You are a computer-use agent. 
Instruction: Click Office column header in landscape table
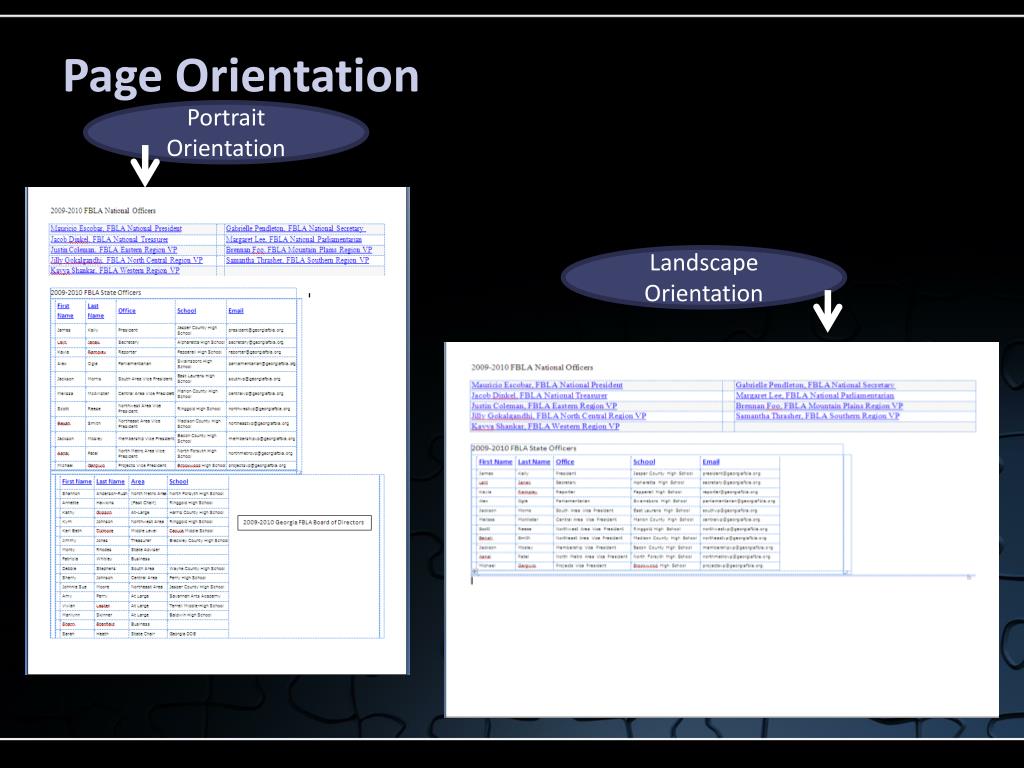(565, 462)
